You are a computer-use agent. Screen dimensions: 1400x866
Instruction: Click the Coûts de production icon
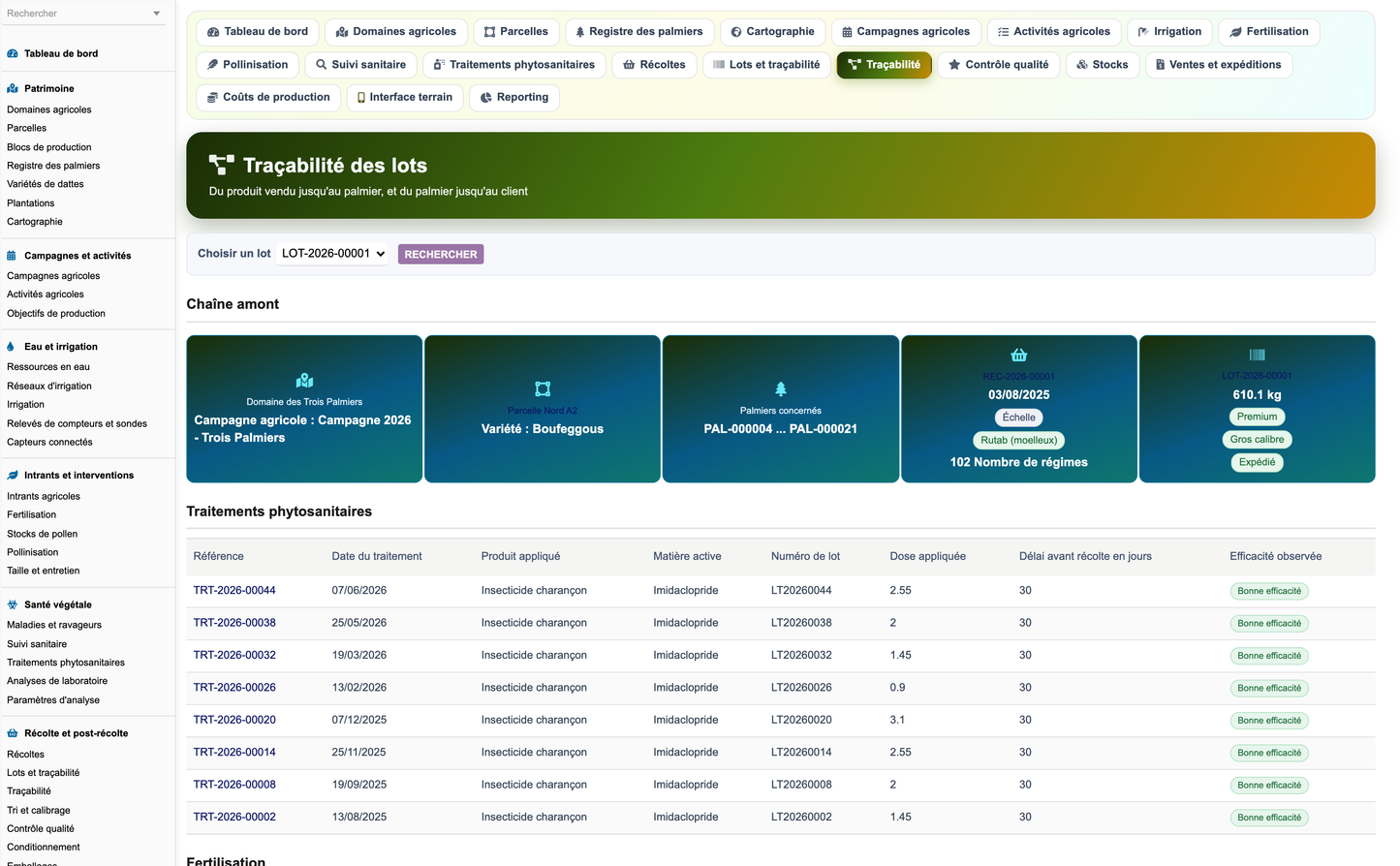(x=213, y=98)
